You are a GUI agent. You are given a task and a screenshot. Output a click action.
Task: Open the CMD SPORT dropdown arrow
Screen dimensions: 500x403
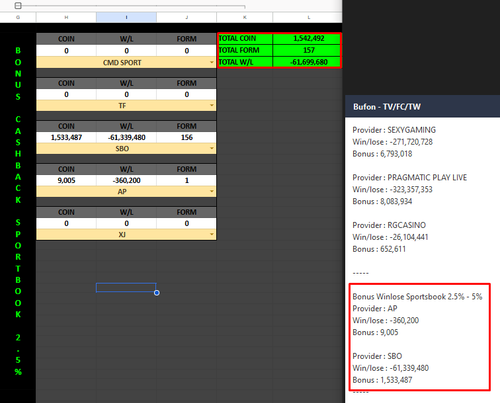(x=212, y=62)
